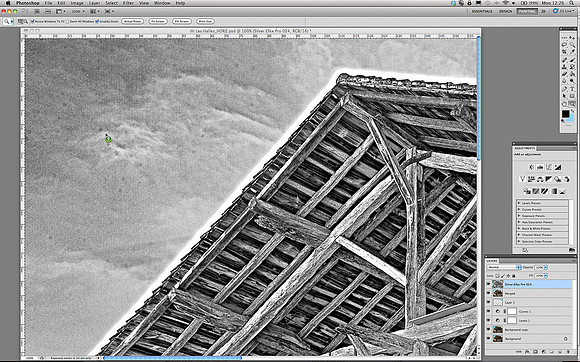Image resolution: width=580 pixels, height=362 pixels.
Task: Add a Levels adjustment from Adjustments icons
Action: 540,167
